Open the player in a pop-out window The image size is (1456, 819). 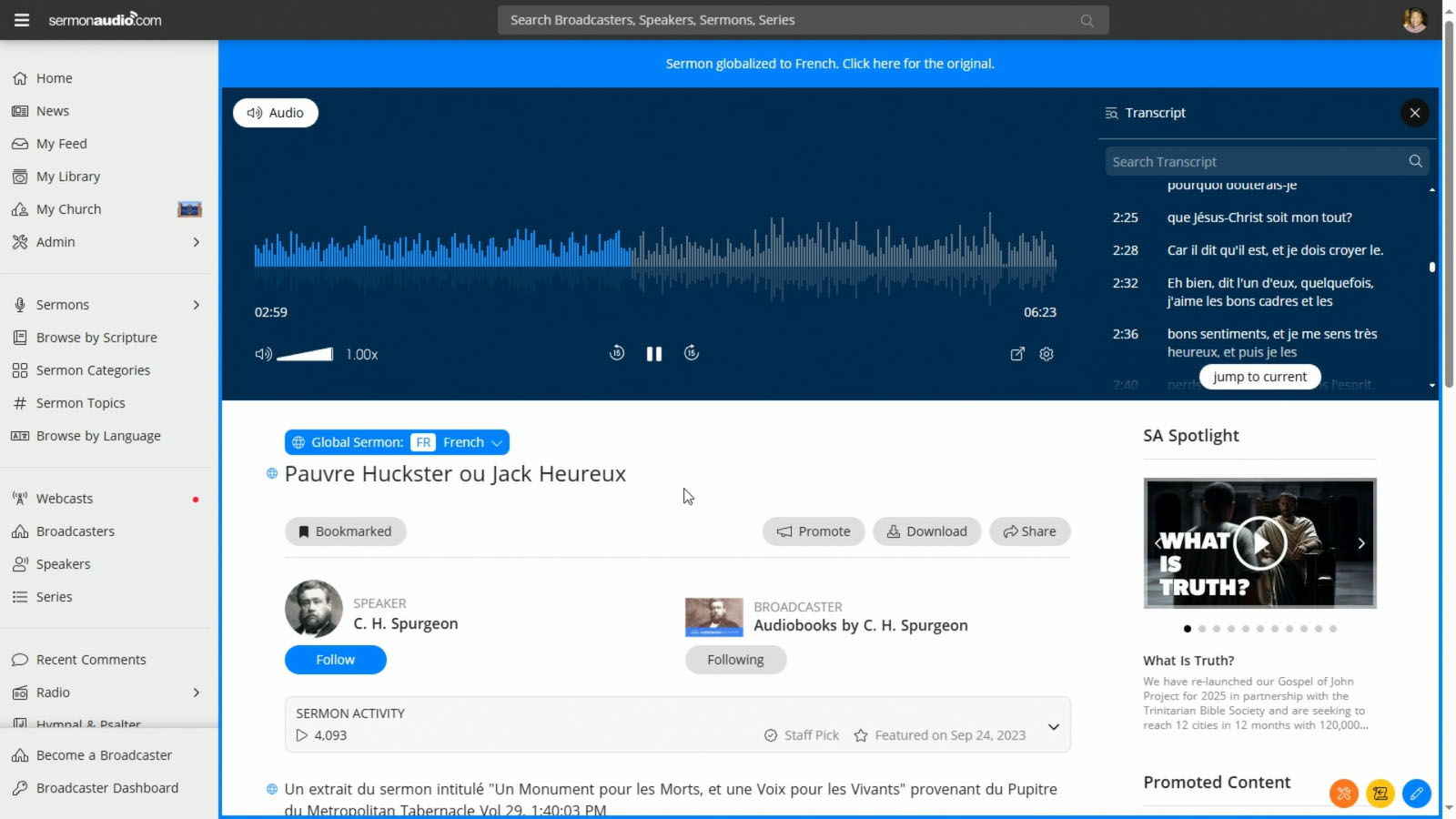coord(1017,354)
